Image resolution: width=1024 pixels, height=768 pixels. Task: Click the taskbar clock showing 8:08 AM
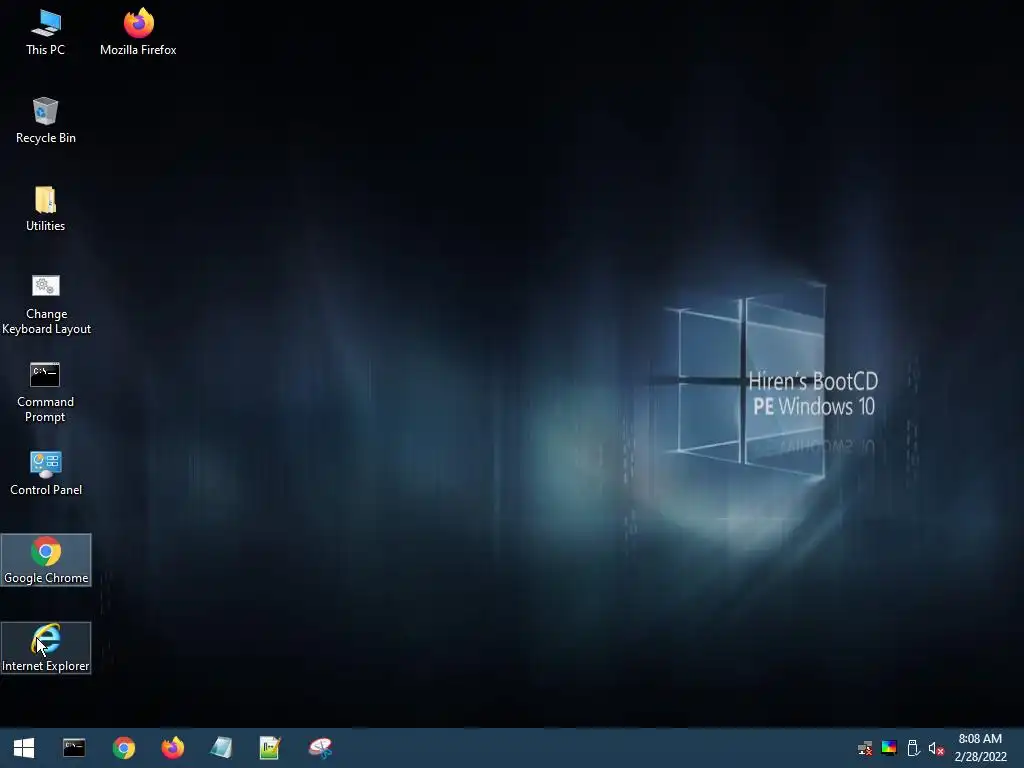(x=980, y=748)
